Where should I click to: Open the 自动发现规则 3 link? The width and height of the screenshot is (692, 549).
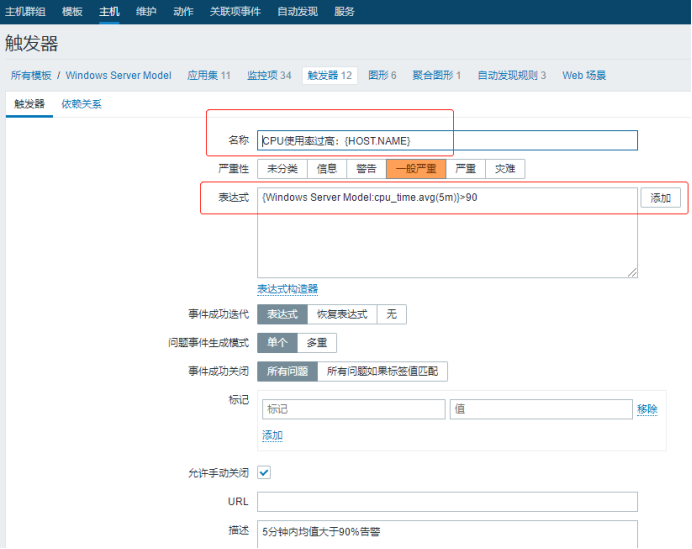(511, 75)
